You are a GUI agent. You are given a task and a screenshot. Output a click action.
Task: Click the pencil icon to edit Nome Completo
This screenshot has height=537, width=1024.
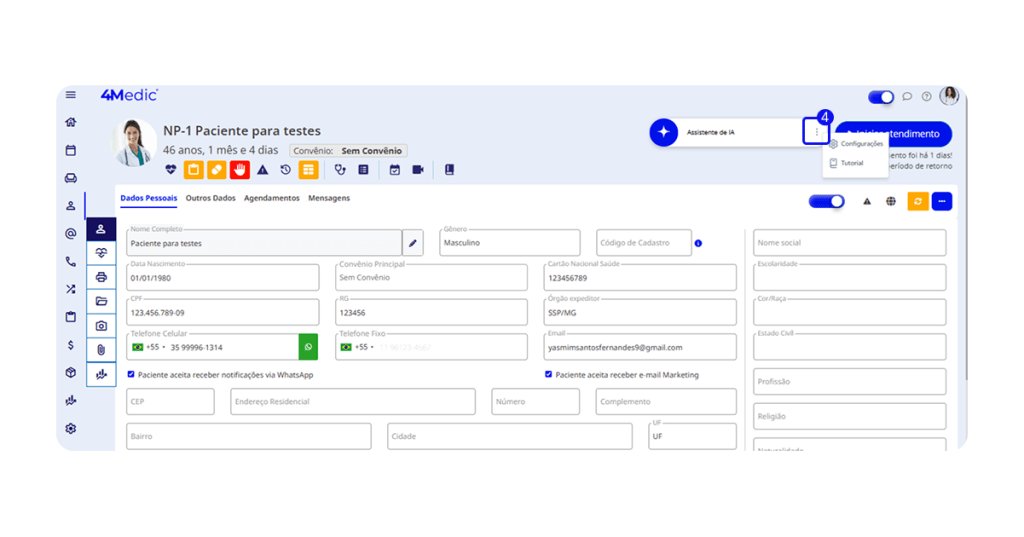click(x=413, y=243)
